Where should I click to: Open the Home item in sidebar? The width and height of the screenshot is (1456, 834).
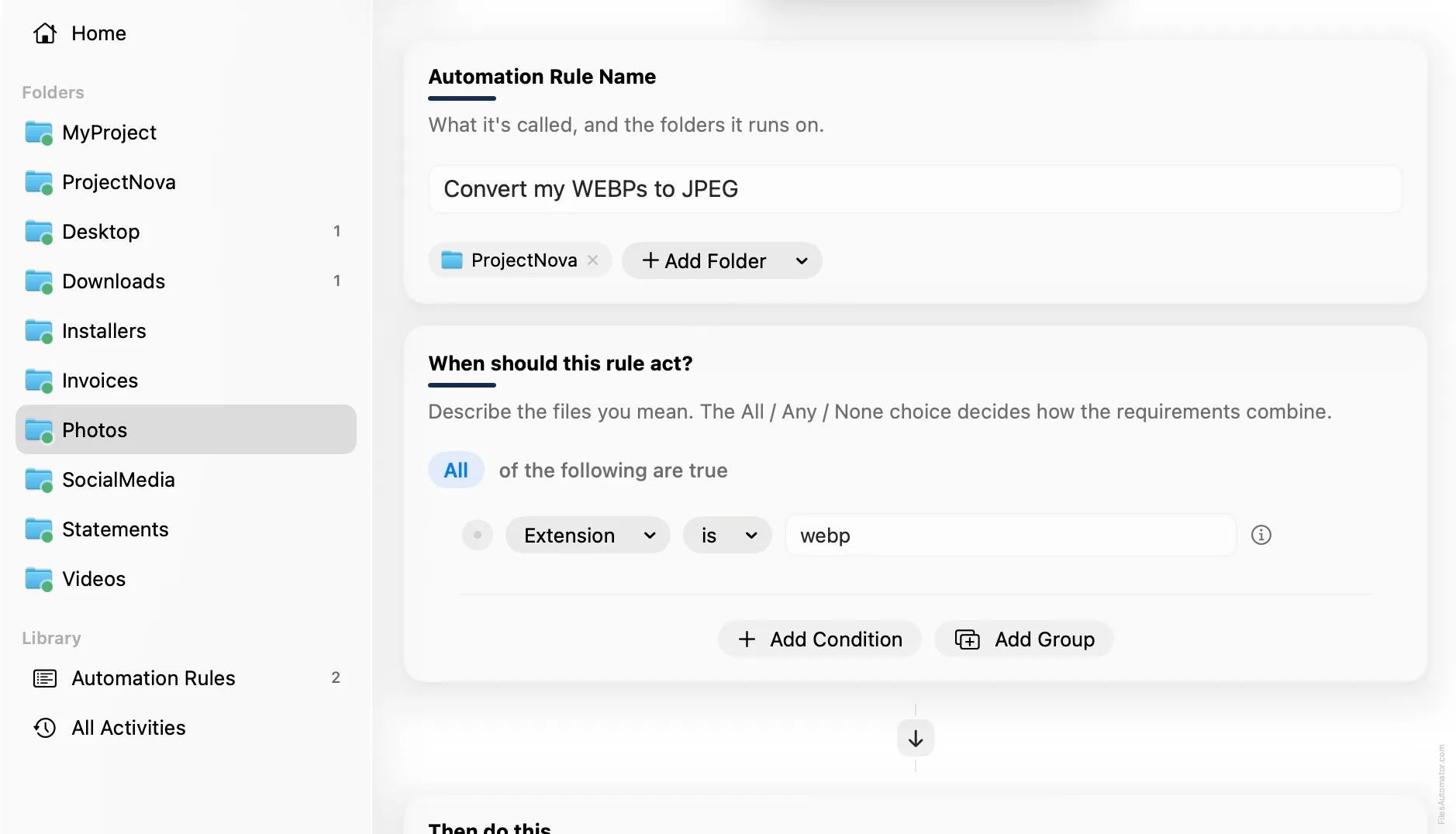coord(186,33)
